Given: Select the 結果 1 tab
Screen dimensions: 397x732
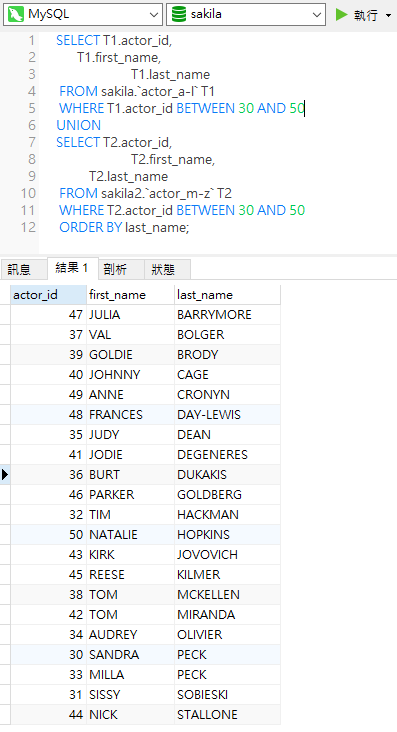Looking at the screenshot, I should click(72, 268).
